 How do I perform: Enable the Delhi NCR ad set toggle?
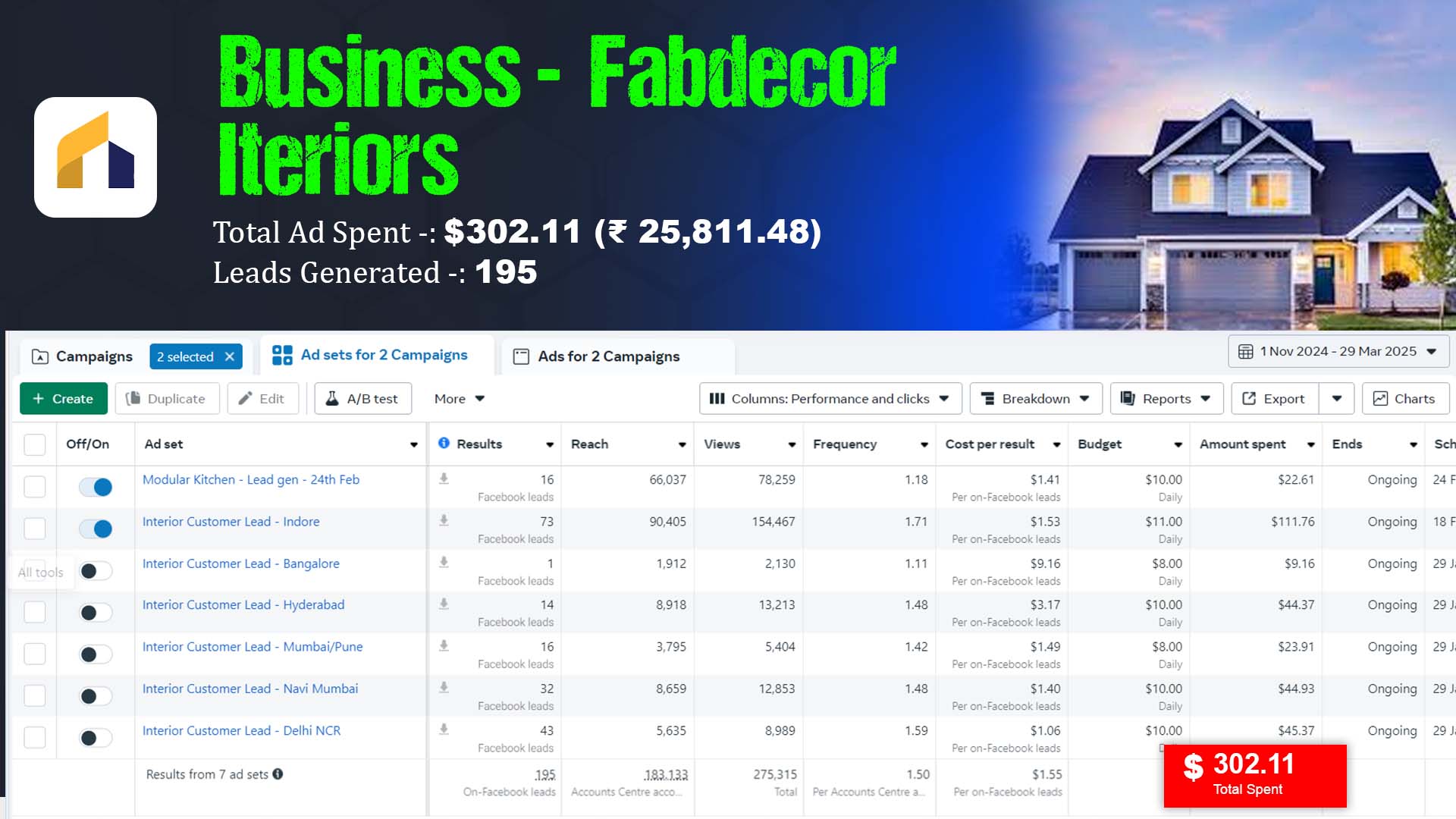(x=96, y=738)
